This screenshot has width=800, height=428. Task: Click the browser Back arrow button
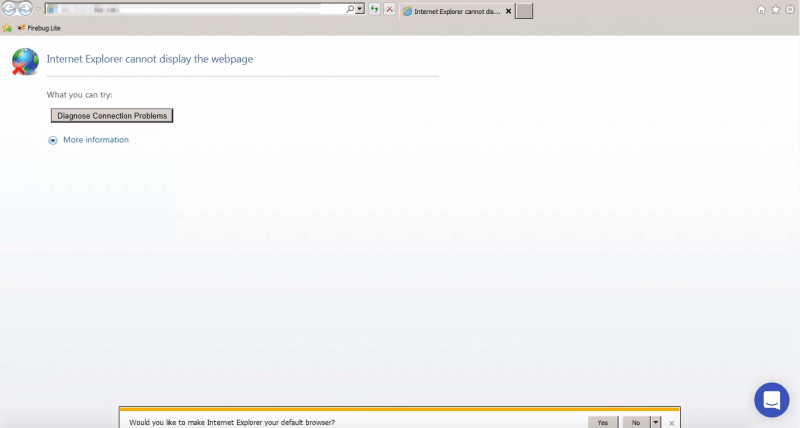(10, 9)
